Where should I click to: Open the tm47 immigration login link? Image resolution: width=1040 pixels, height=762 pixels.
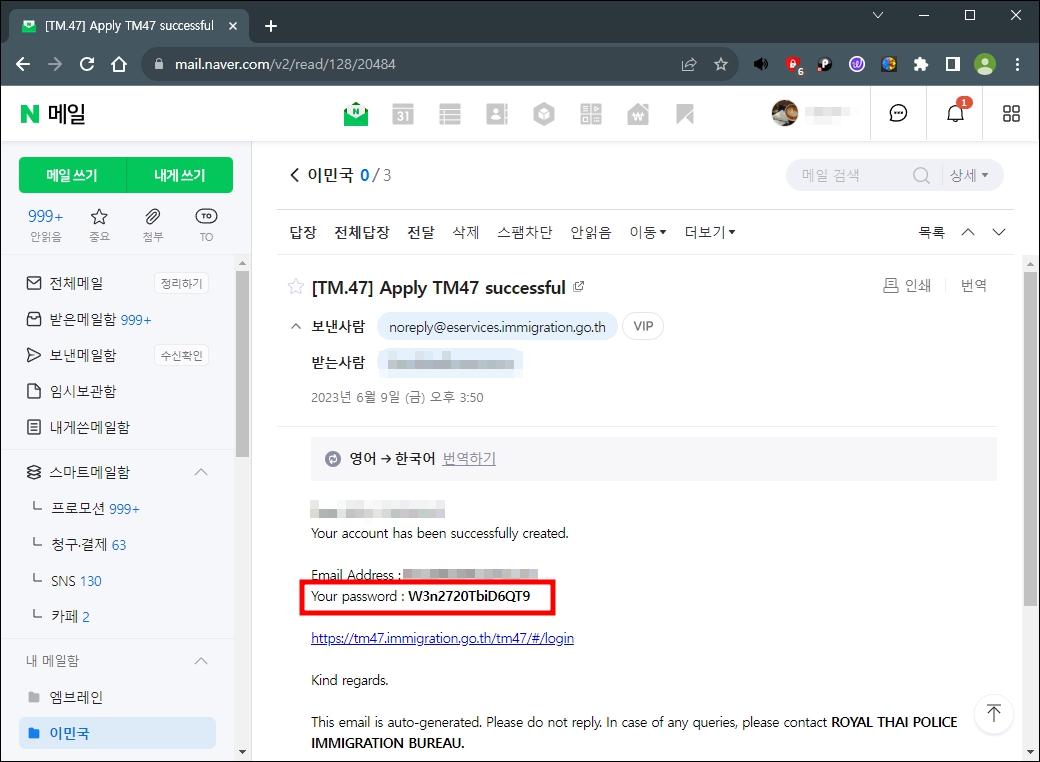(x=442, y=638)
